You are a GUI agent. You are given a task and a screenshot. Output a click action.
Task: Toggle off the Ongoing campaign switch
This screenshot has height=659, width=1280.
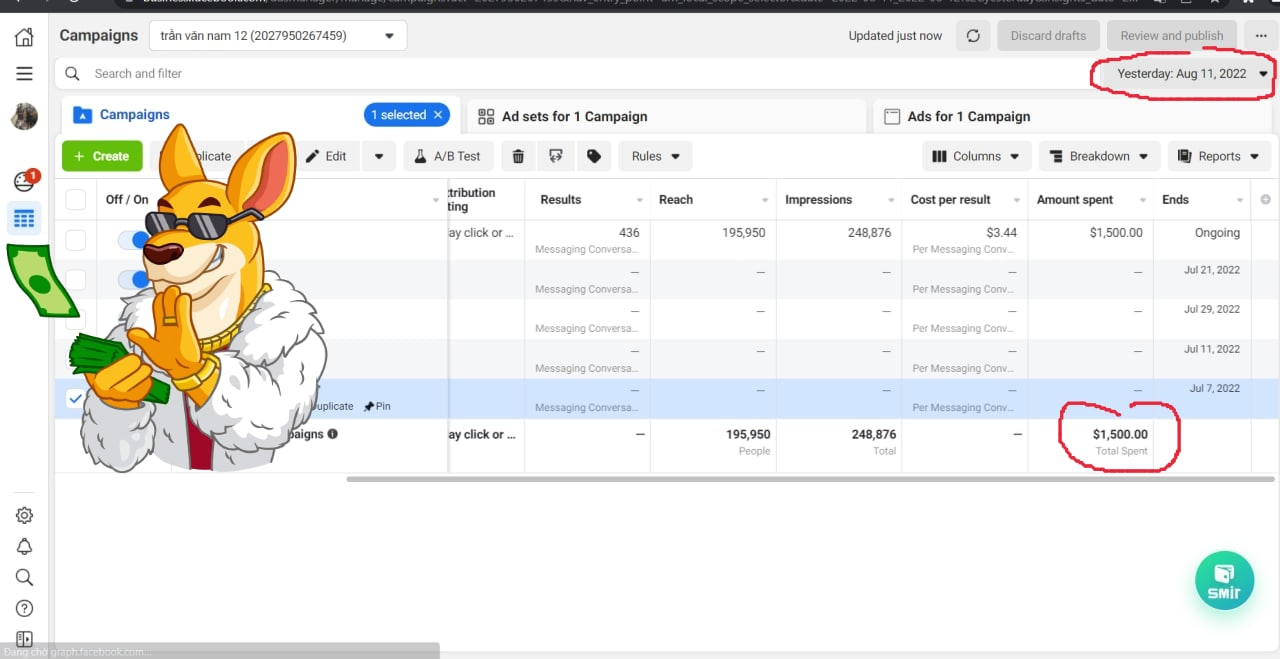pos(133,240)
